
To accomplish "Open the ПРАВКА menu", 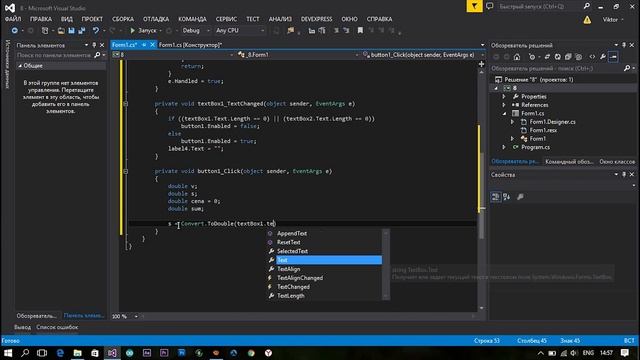I will click(41, 19).
